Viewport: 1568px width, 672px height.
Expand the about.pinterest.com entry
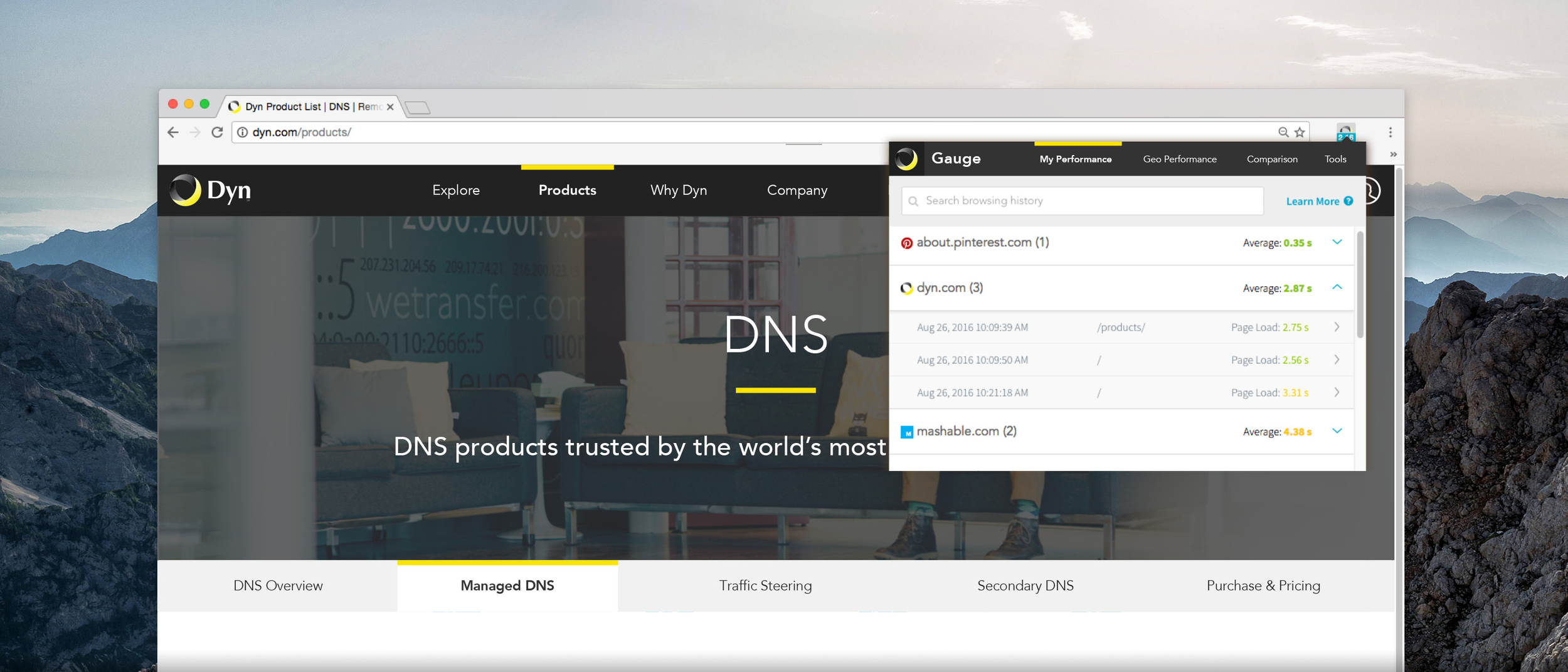1337,242
